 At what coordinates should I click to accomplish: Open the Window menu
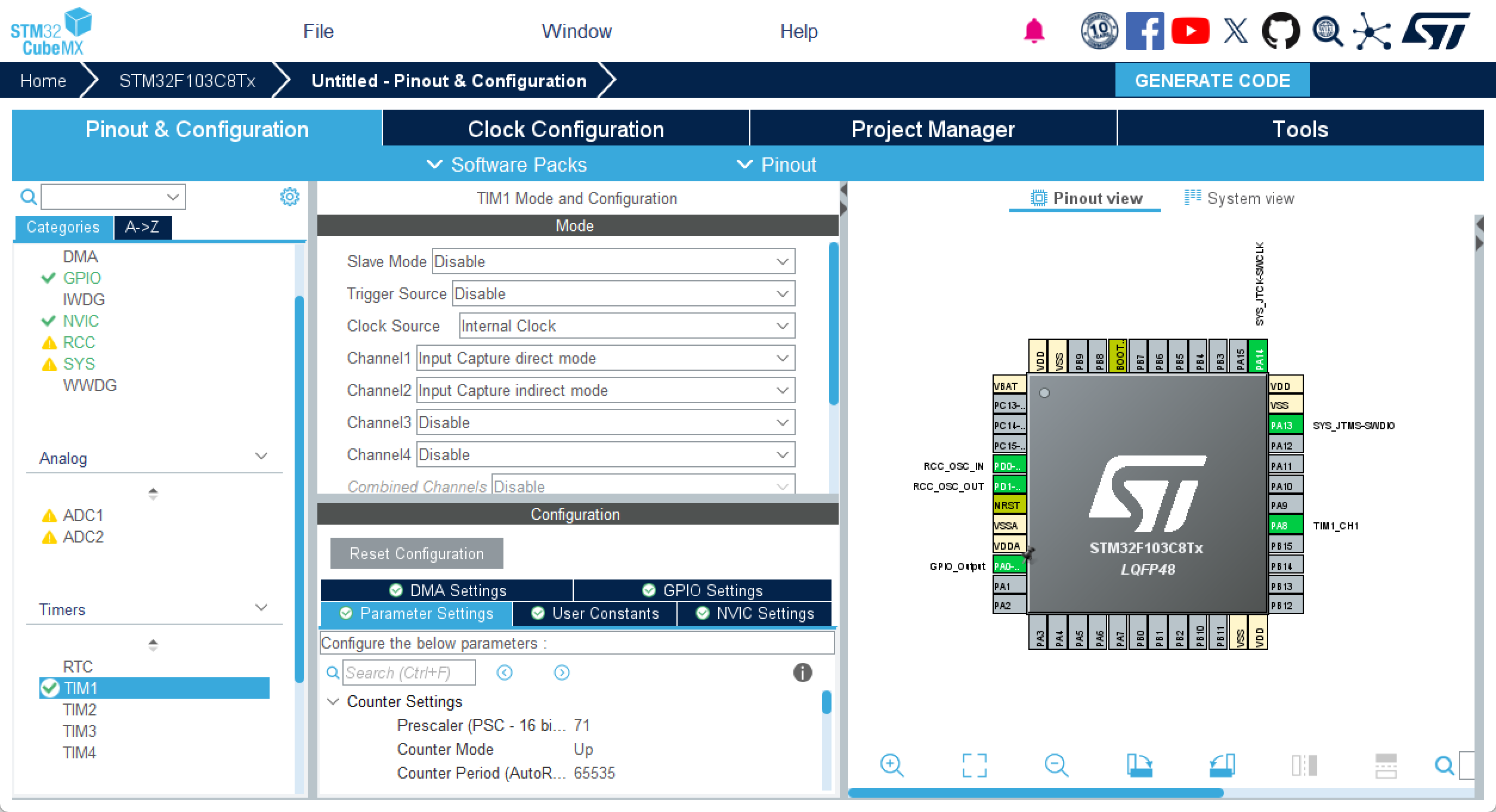[577, 31]
